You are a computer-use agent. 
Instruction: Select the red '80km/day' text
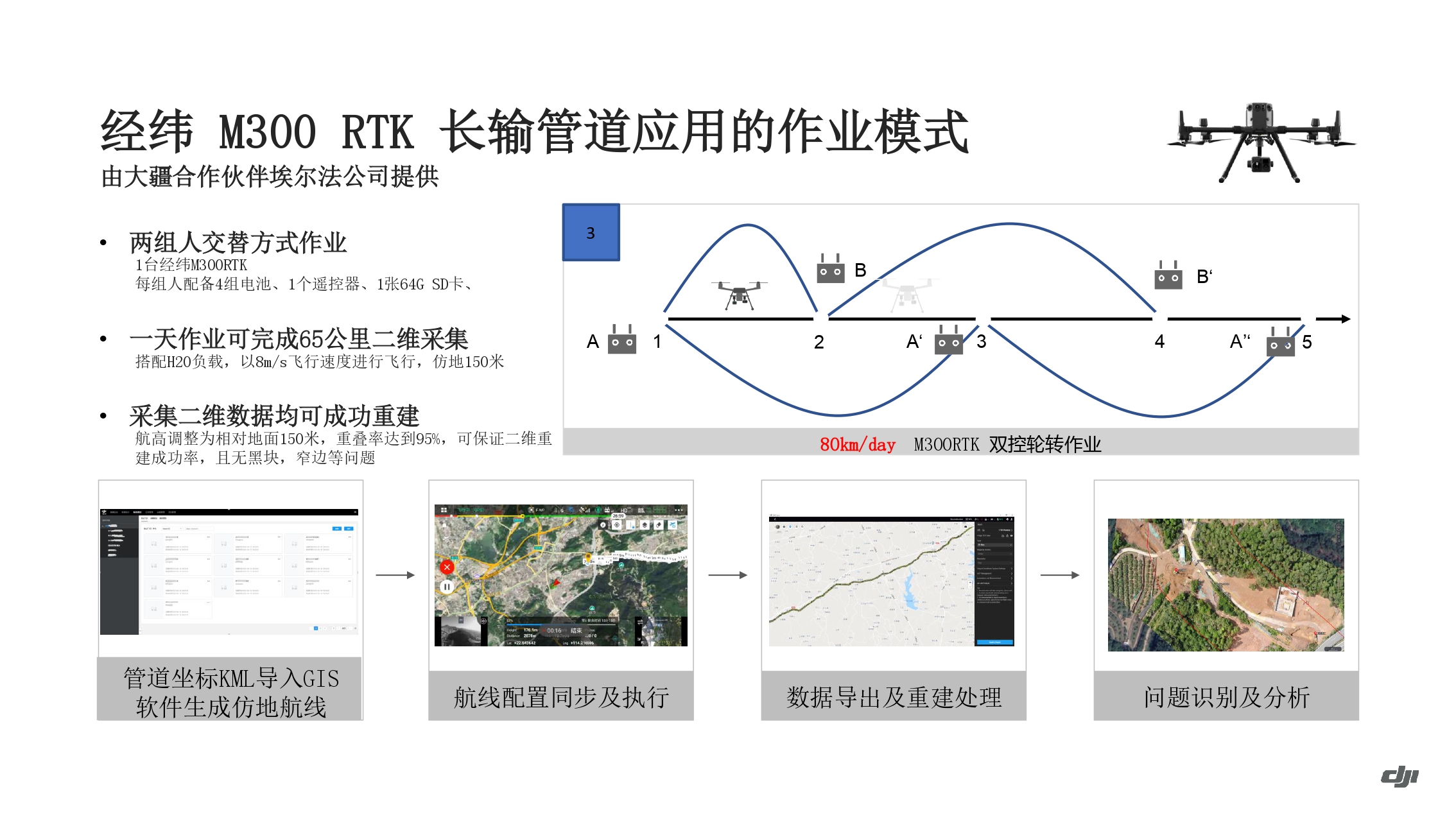[x=858, y=444]
